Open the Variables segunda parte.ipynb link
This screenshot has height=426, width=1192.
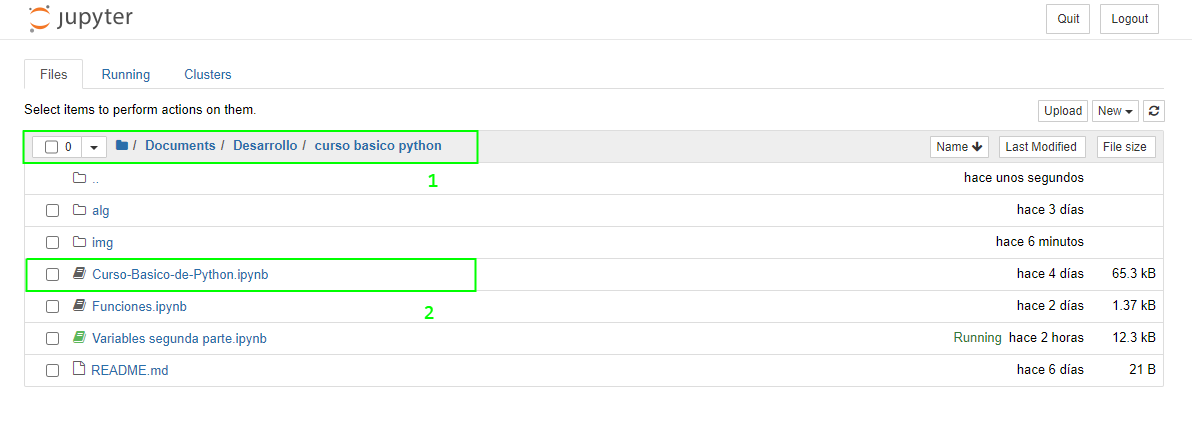[179, 338]
